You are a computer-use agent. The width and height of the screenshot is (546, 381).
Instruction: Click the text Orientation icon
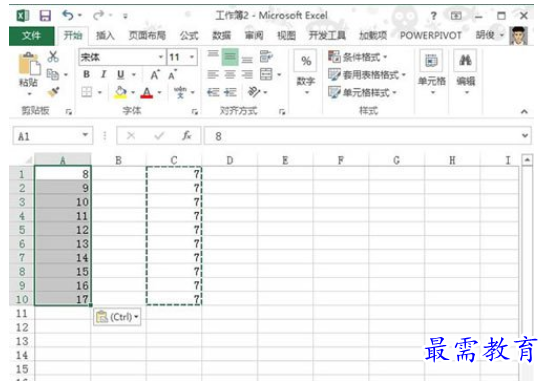click(x=254, y=92)
